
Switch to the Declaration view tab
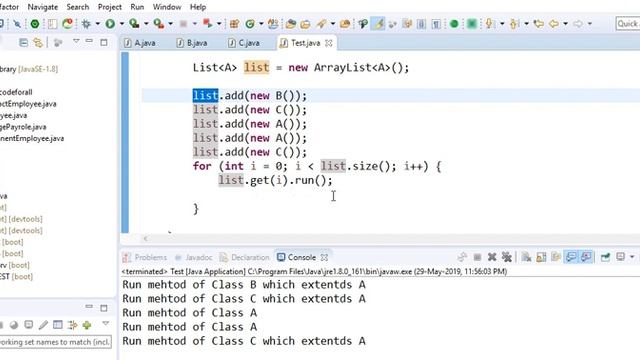pyautogui.click(x=245, y=258)
